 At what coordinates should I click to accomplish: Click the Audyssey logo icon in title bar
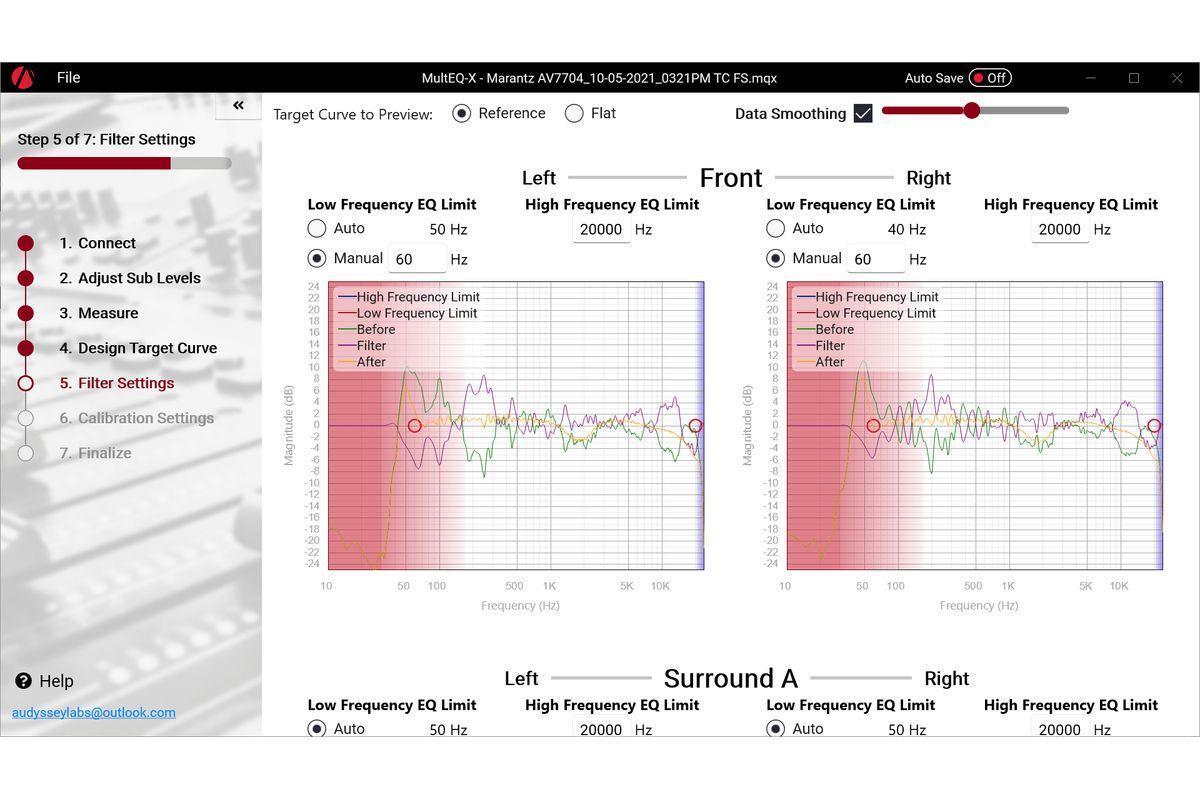pos(23,78)
